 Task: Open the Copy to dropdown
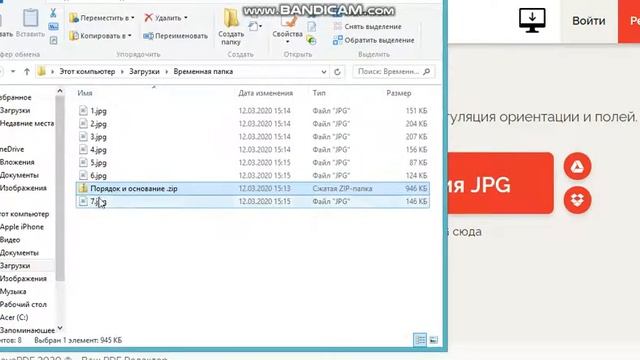(100, 36)
